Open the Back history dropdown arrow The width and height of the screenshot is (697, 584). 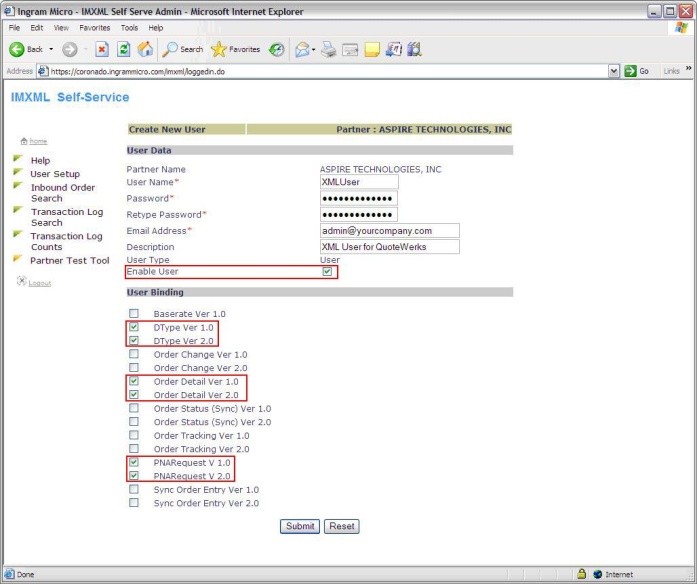coord(51,49)
